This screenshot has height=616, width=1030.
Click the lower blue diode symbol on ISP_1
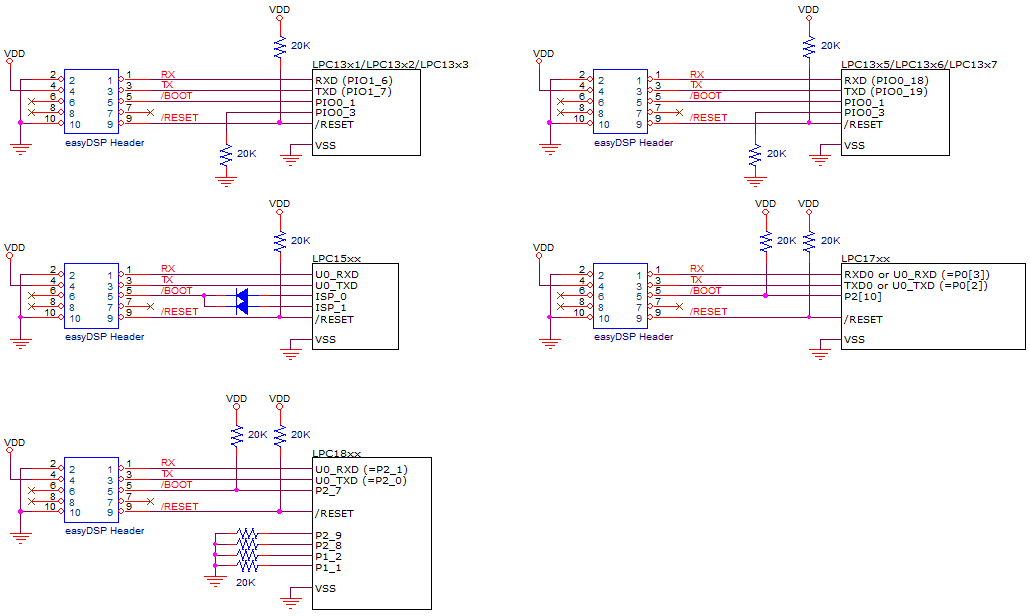click(241, 308)
